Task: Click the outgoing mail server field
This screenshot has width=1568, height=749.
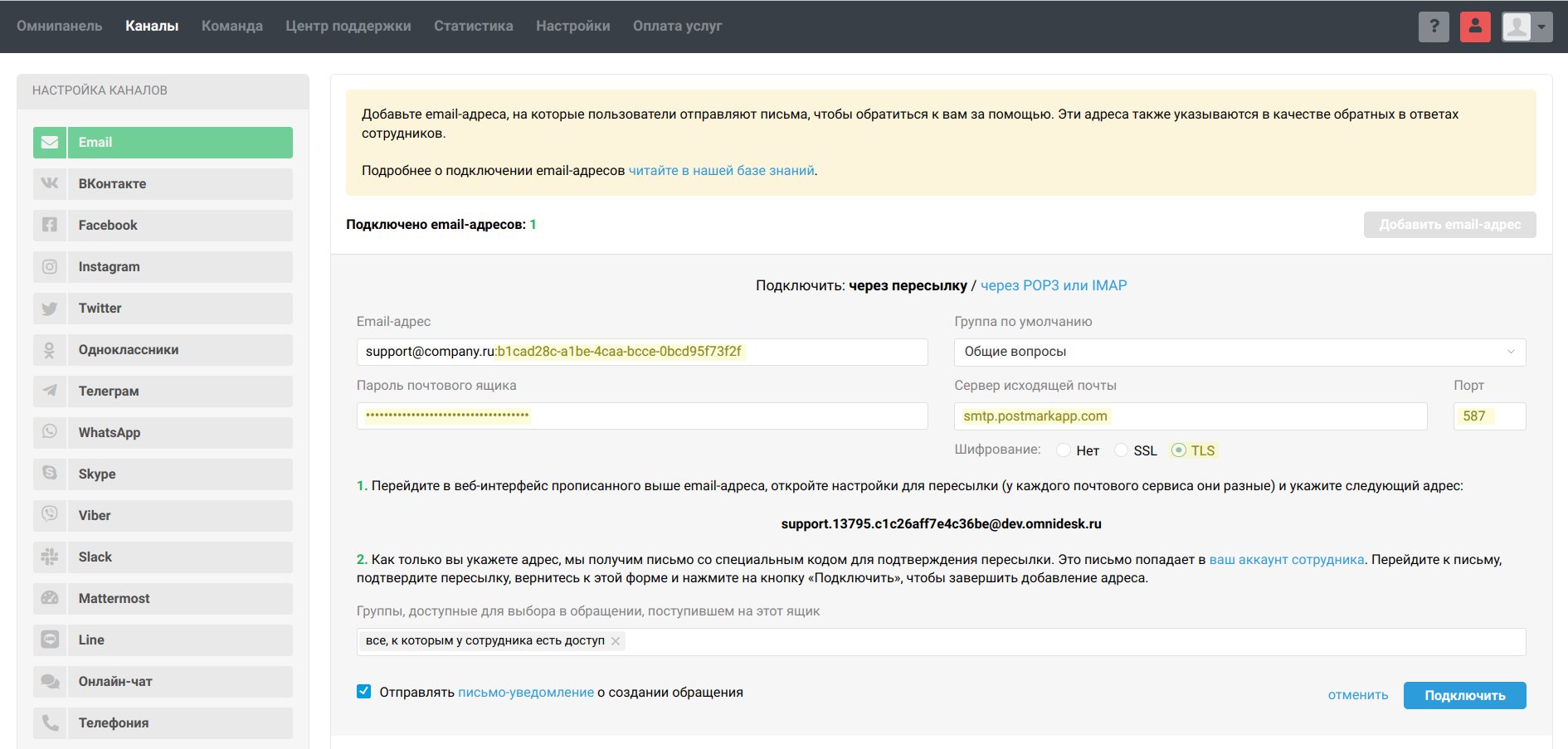Action: pos(1190,416)
